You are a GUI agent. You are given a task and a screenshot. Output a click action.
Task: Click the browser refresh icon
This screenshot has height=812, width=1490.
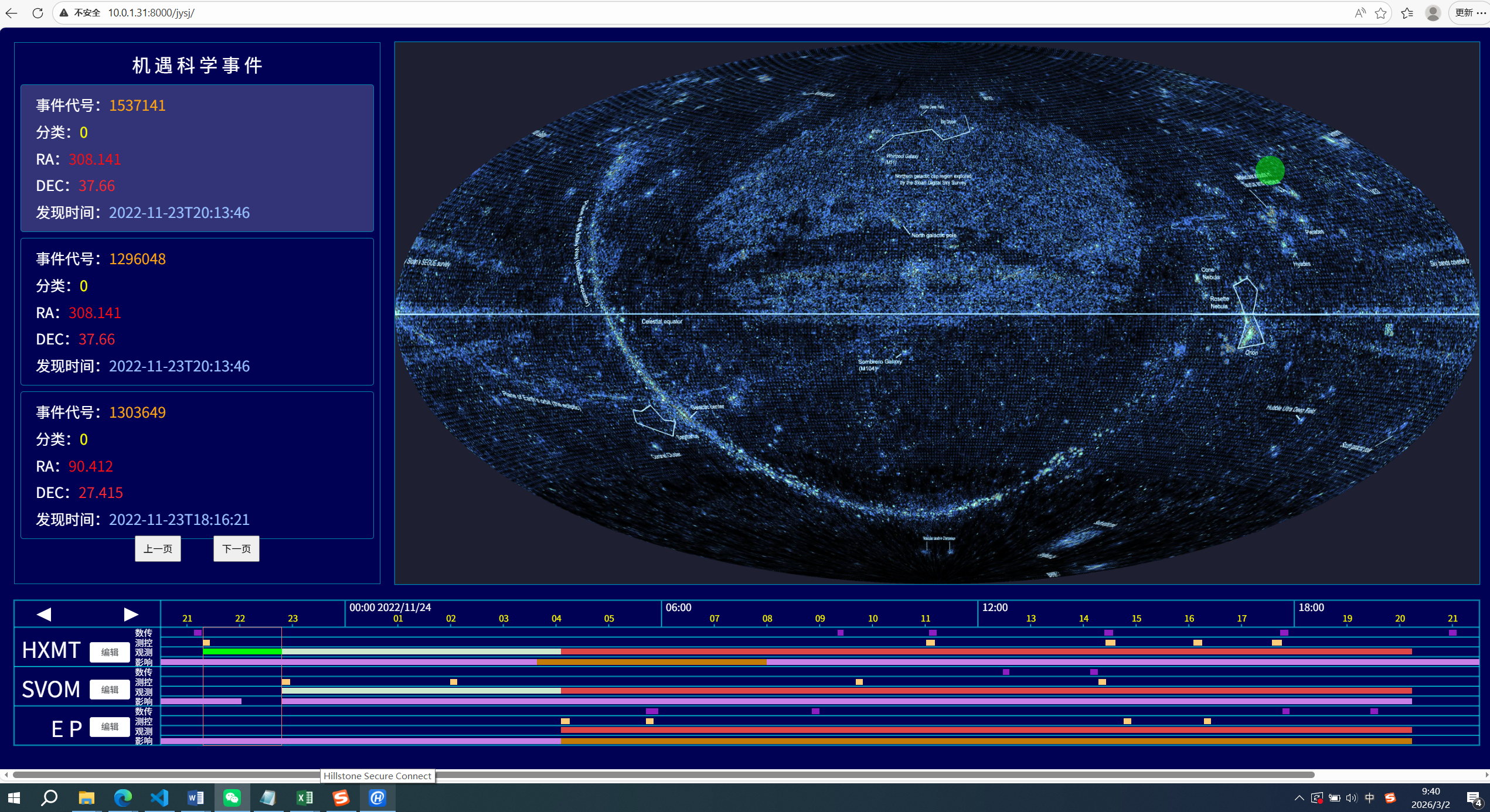click(38, 13)
